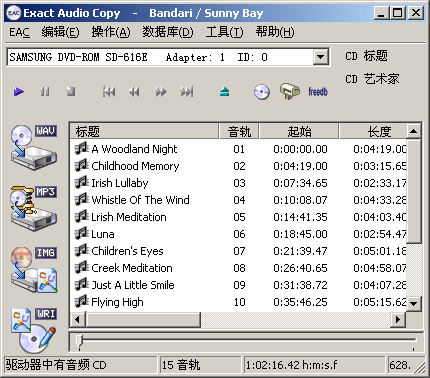The height and width of the screenshot is (378, 430).
Task: Click the CD 艺术家 label
Action: [x=372, y=79]
